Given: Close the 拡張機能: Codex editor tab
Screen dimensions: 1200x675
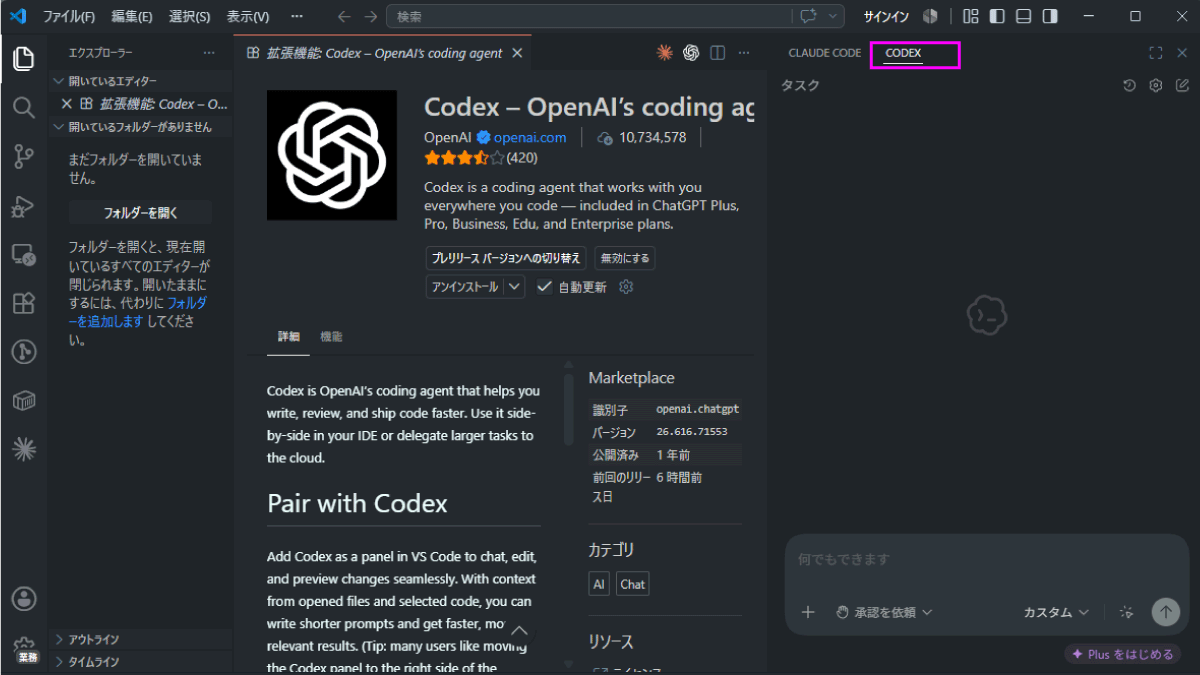Looking at the screenshot, I should tap(517, 53).
